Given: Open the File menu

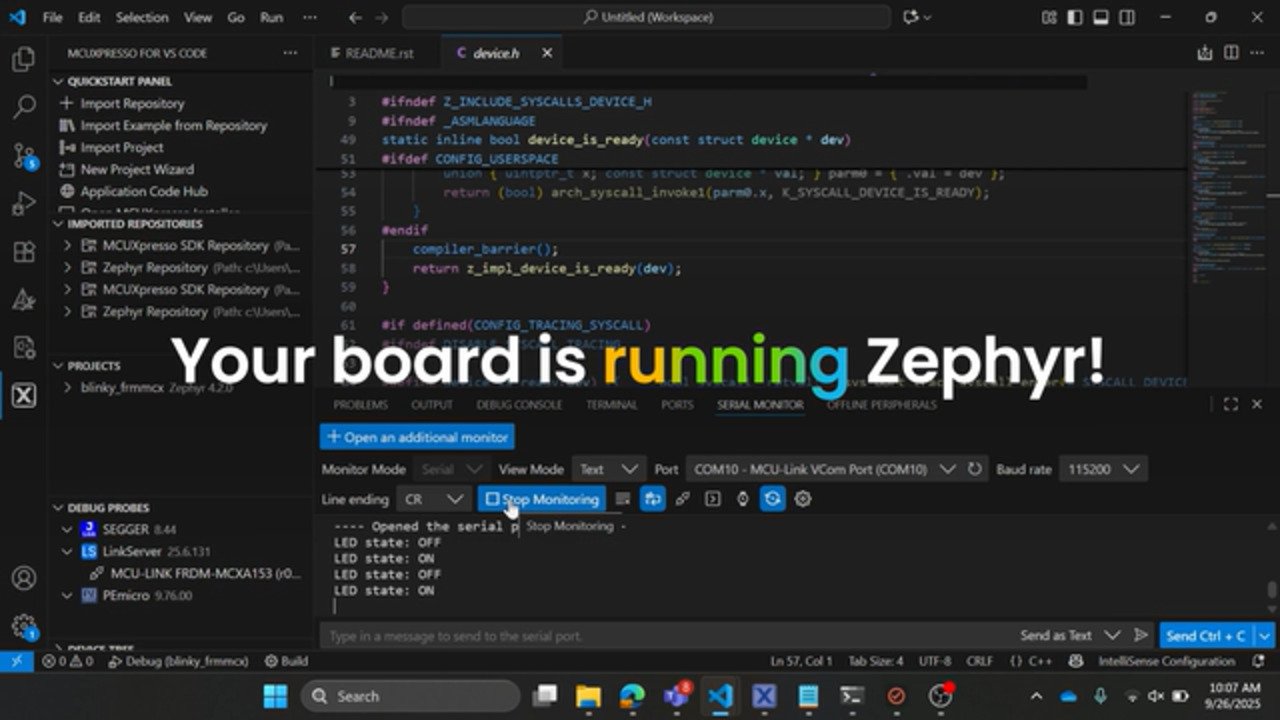Looking at the screenshot, I should point(52,17).
